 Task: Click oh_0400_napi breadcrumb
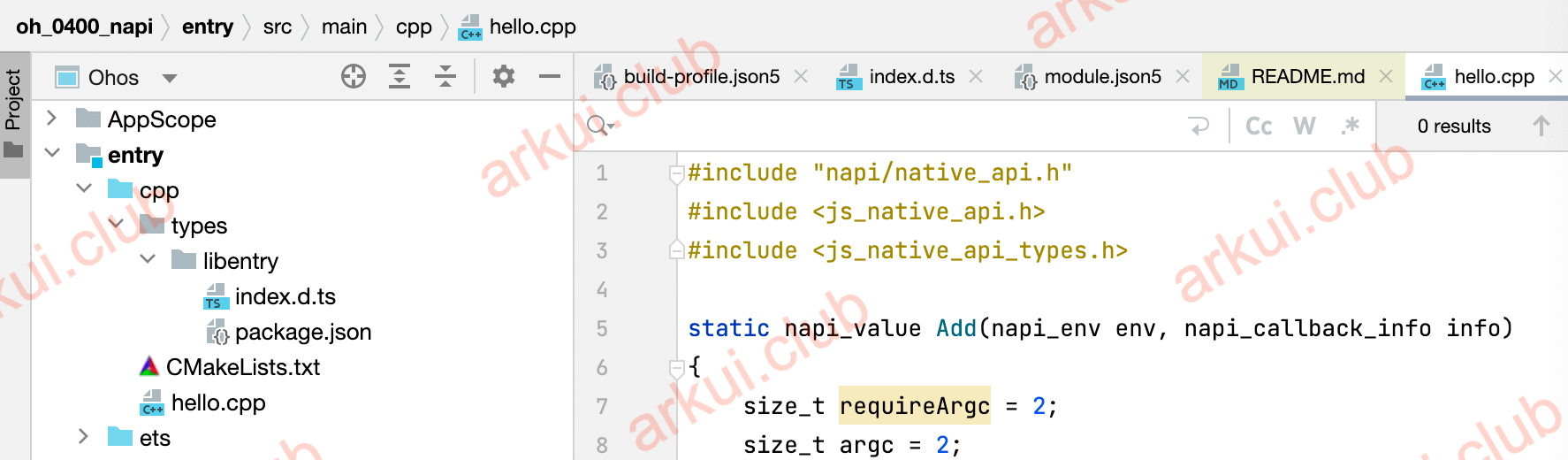pos(85,27)
